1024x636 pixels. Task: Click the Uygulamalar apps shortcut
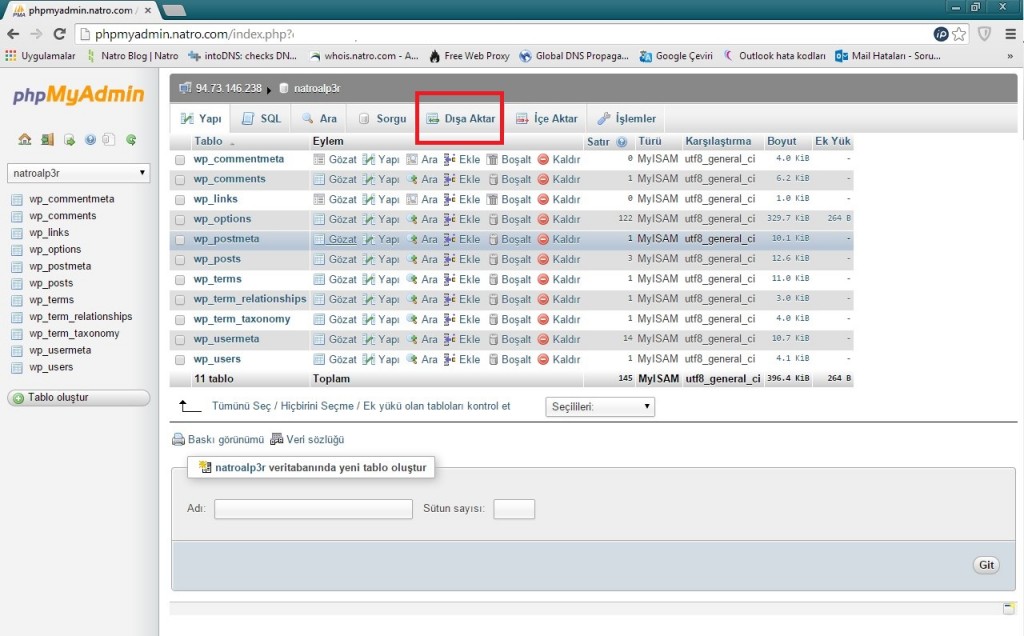(40, 56)
